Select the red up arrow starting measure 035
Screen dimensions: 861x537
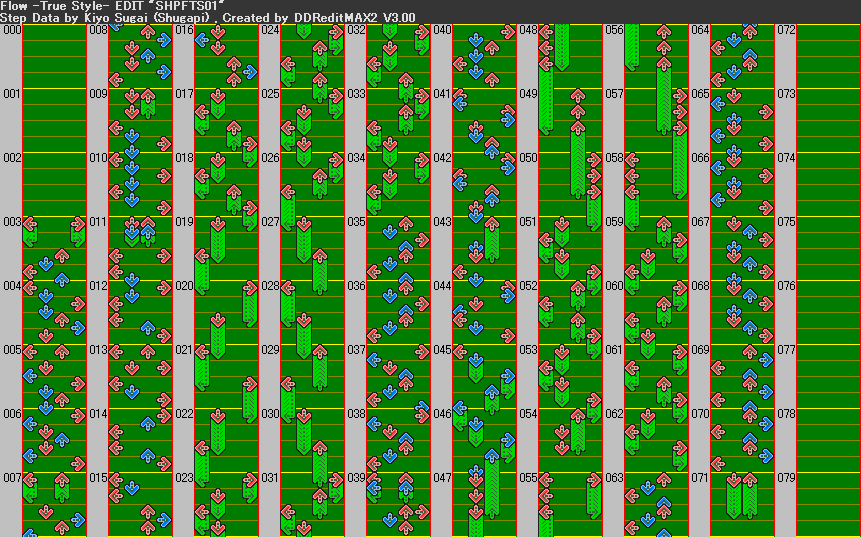point(406,223)
